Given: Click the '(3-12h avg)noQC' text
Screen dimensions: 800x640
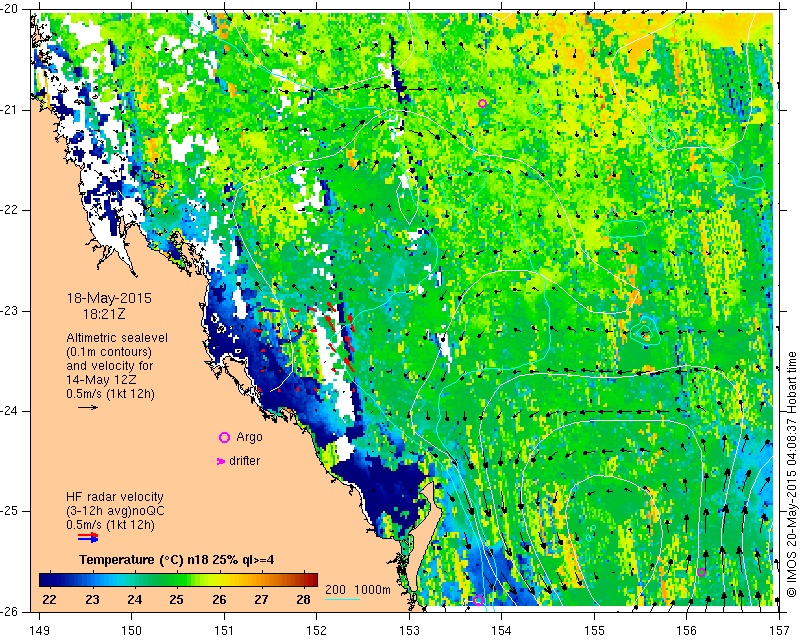Looking at the screenshot, I should (x=115, y=511).
